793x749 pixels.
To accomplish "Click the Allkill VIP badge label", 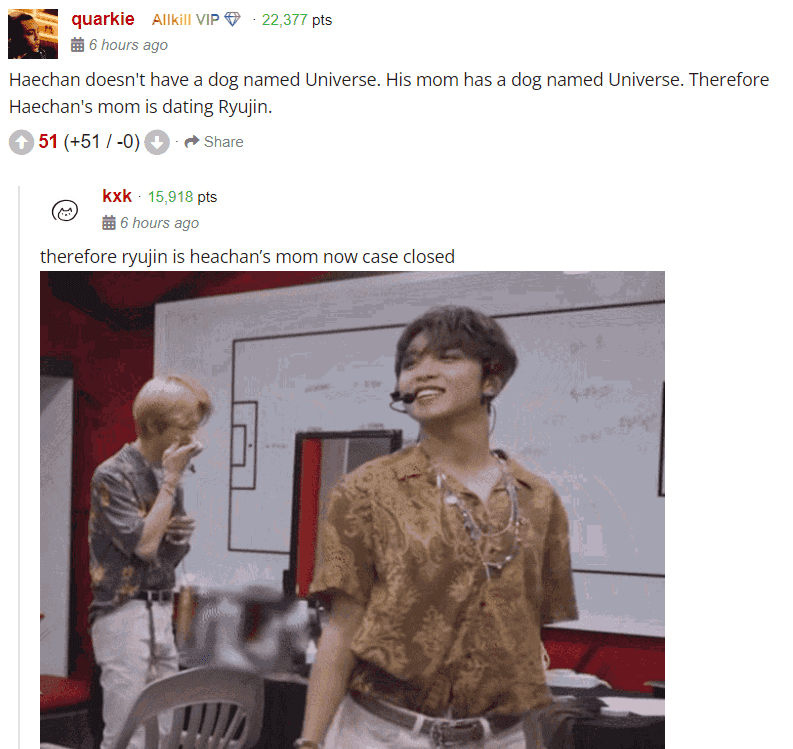I will point(186,20).
